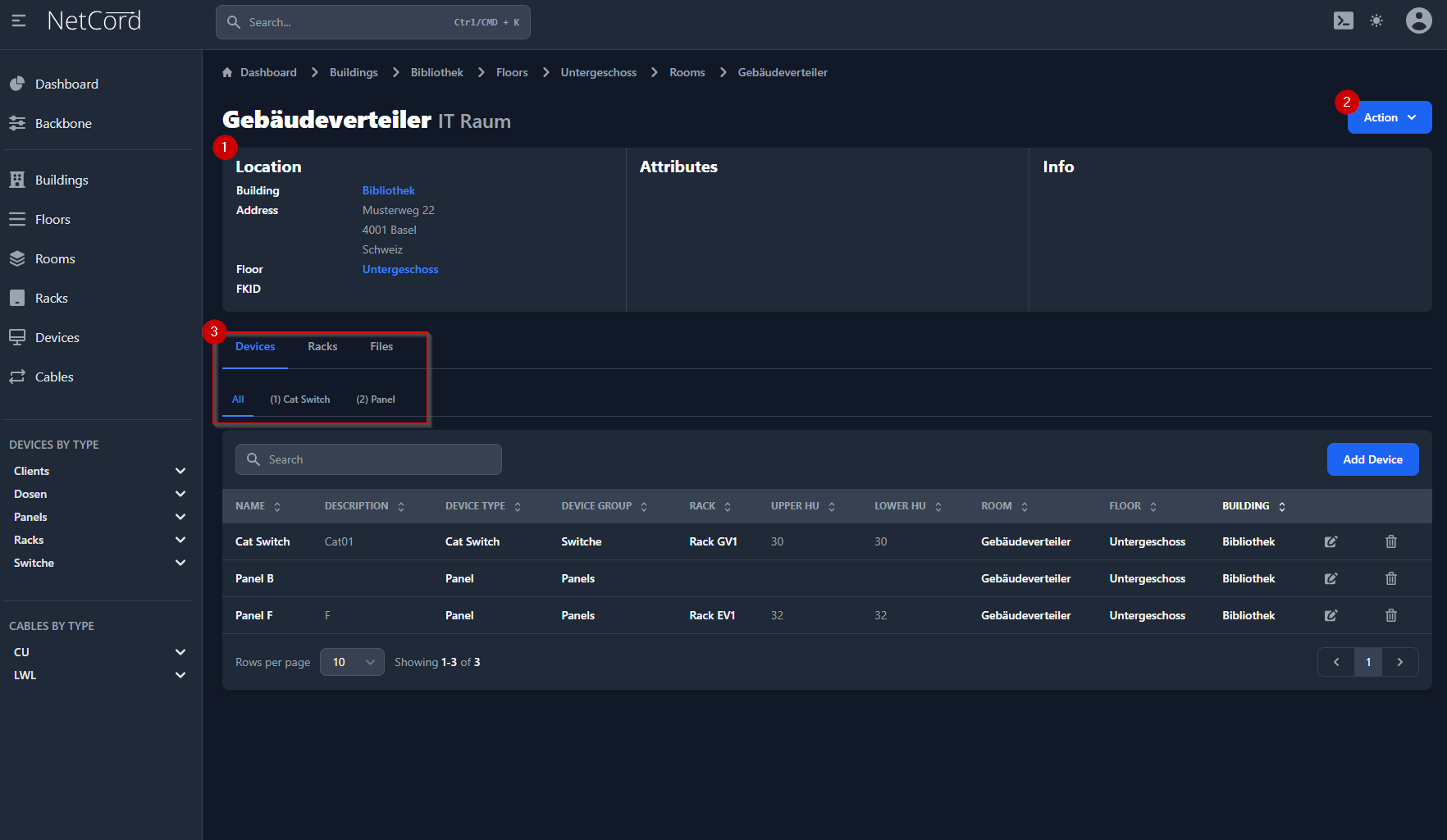Open the Untergeschoss floor link in Location
Image resolution: width=1447 pixels, height=840 pixels.
point(400,269)
